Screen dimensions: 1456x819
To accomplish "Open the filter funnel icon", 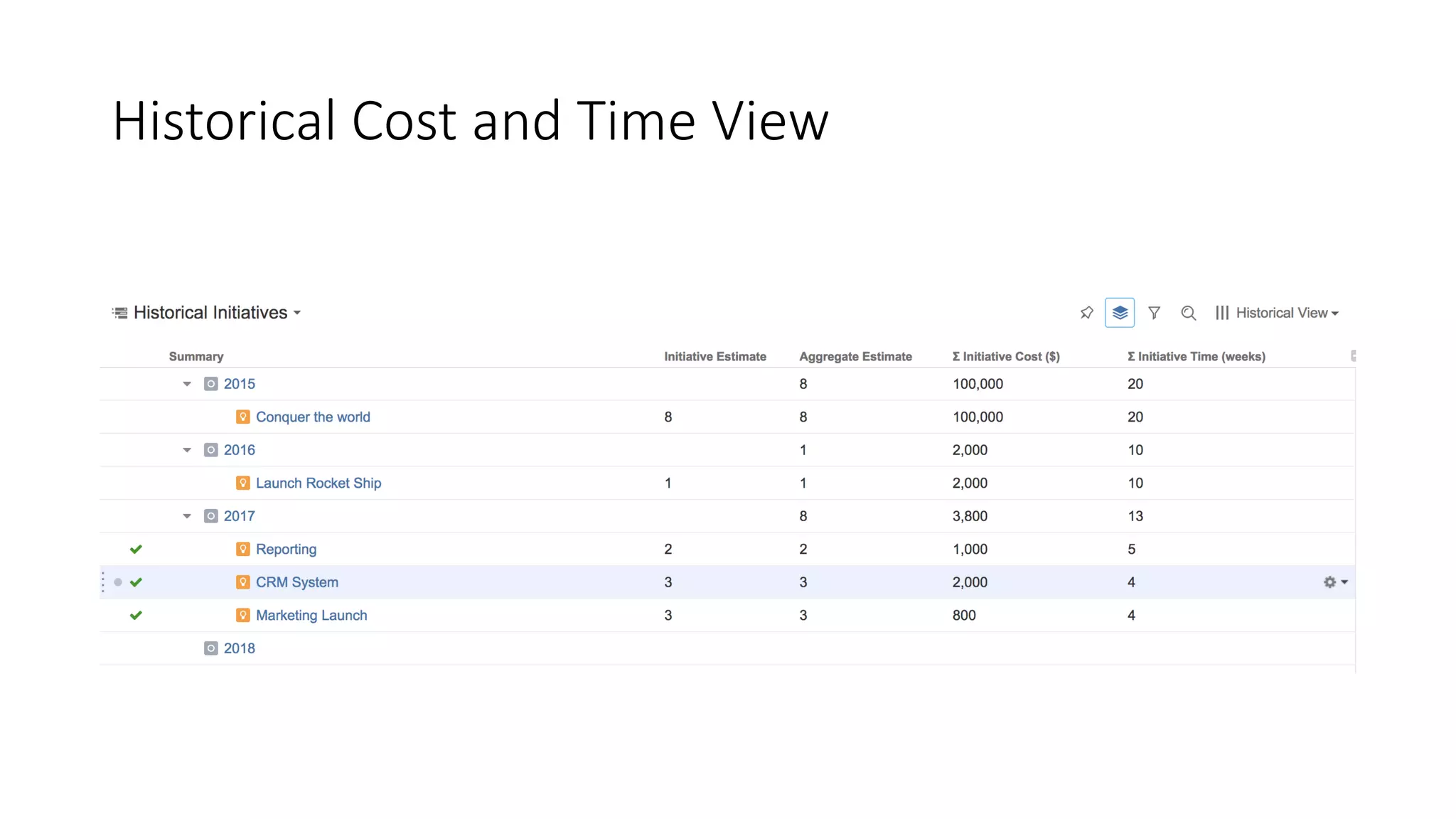I will [1155, 313].
